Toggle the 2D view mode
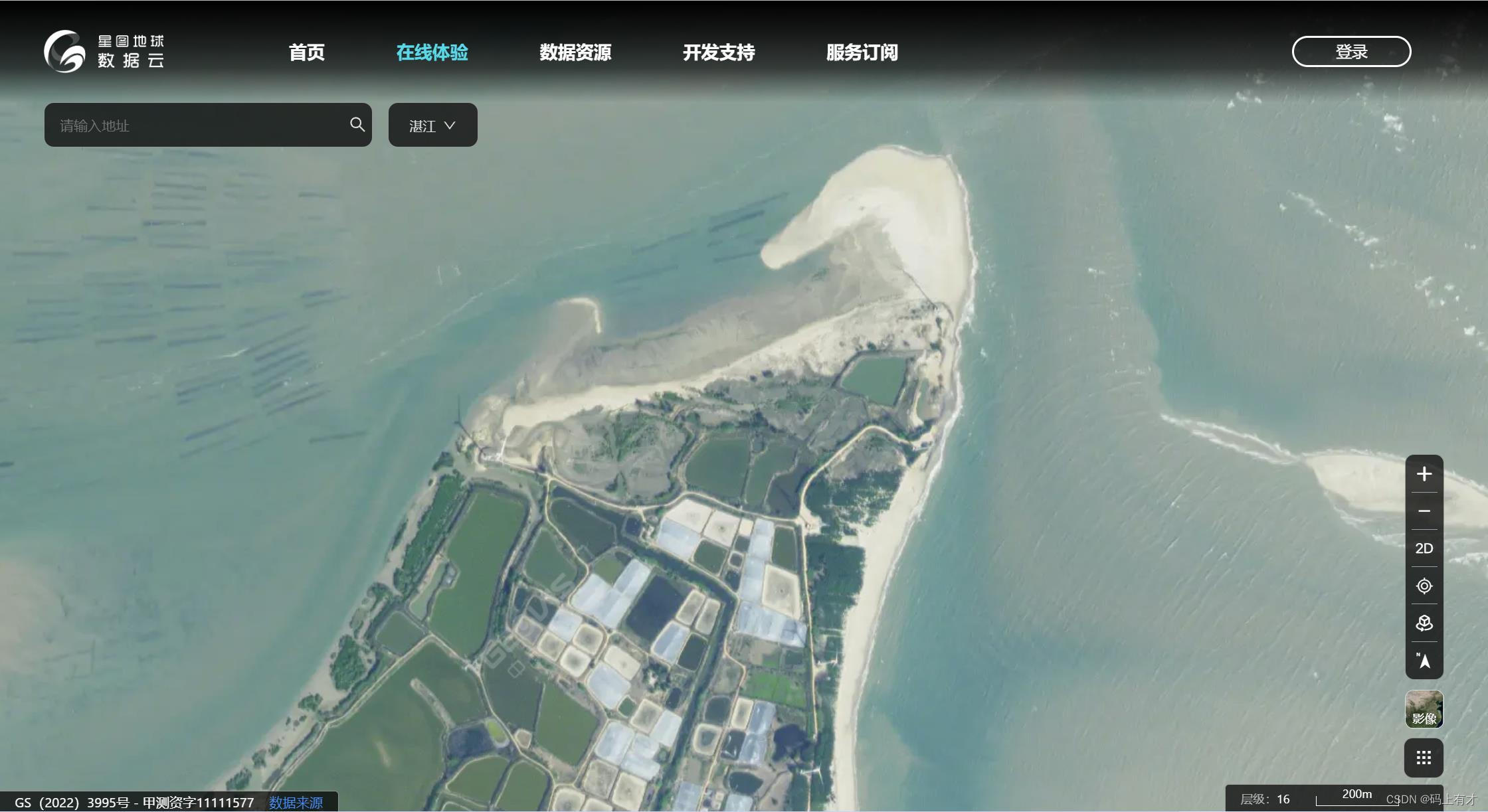The height and width of the screenshot is (812, 1488). [1424, 548]
